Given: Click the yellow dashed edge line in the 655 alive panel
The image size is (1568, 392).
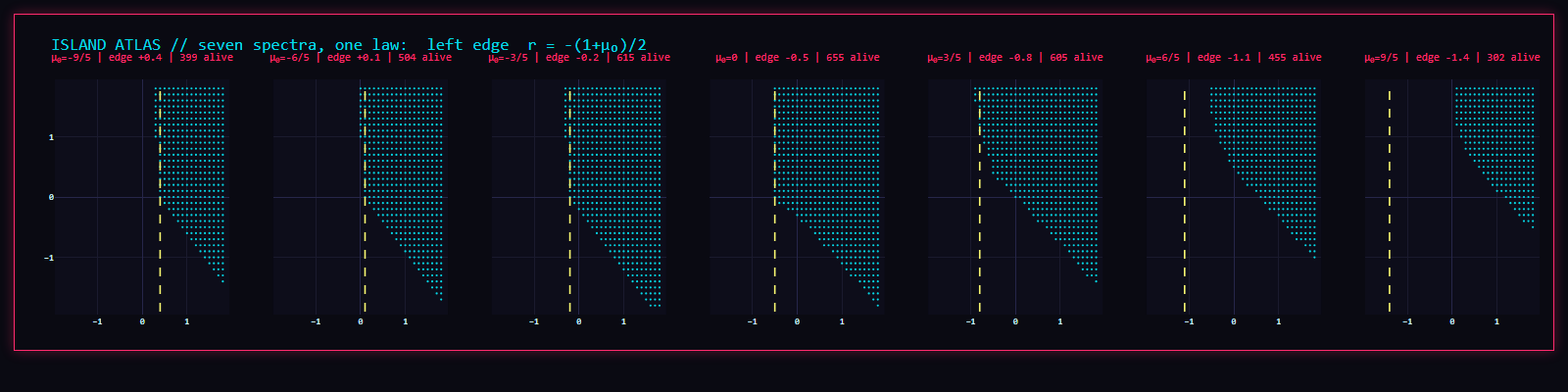Looking at the screenshot, I should pyautogui.click(x=774, y=201).
